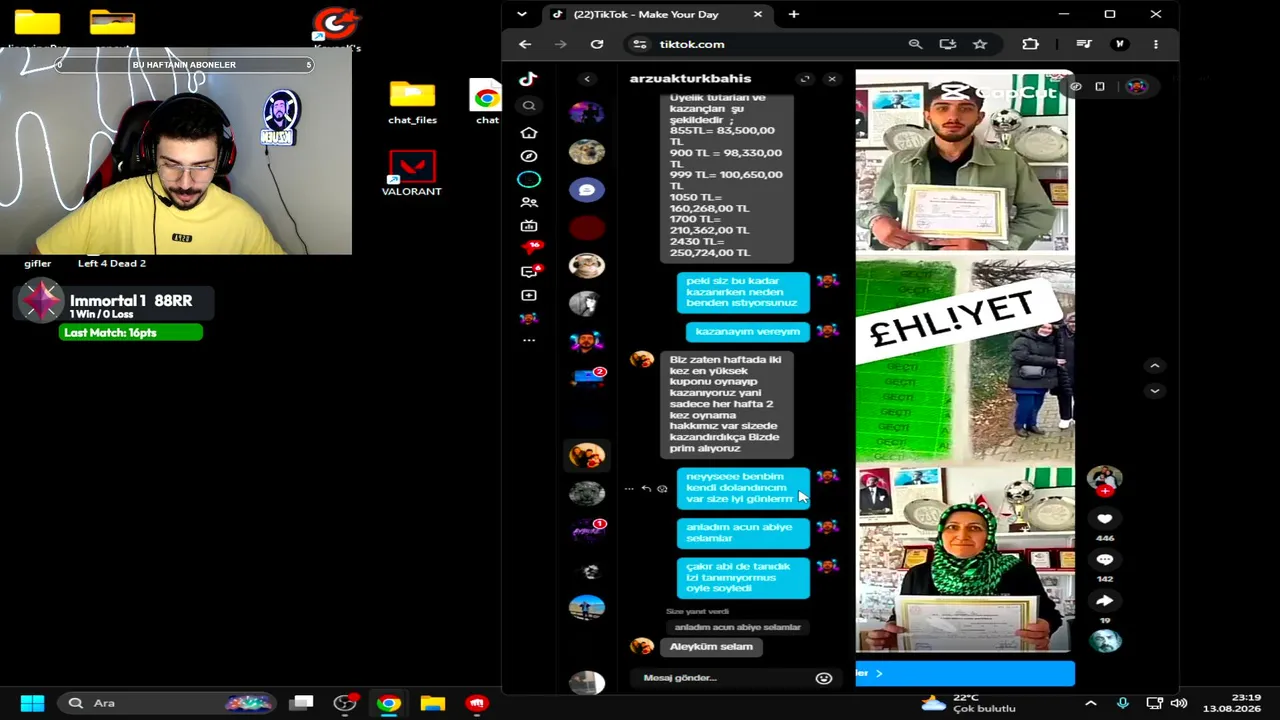Image resolution: width=1280 pixels, height=720 pixels.
Task: Open TikTok logo home link in sidebar
Action: (x=528, y=79)
